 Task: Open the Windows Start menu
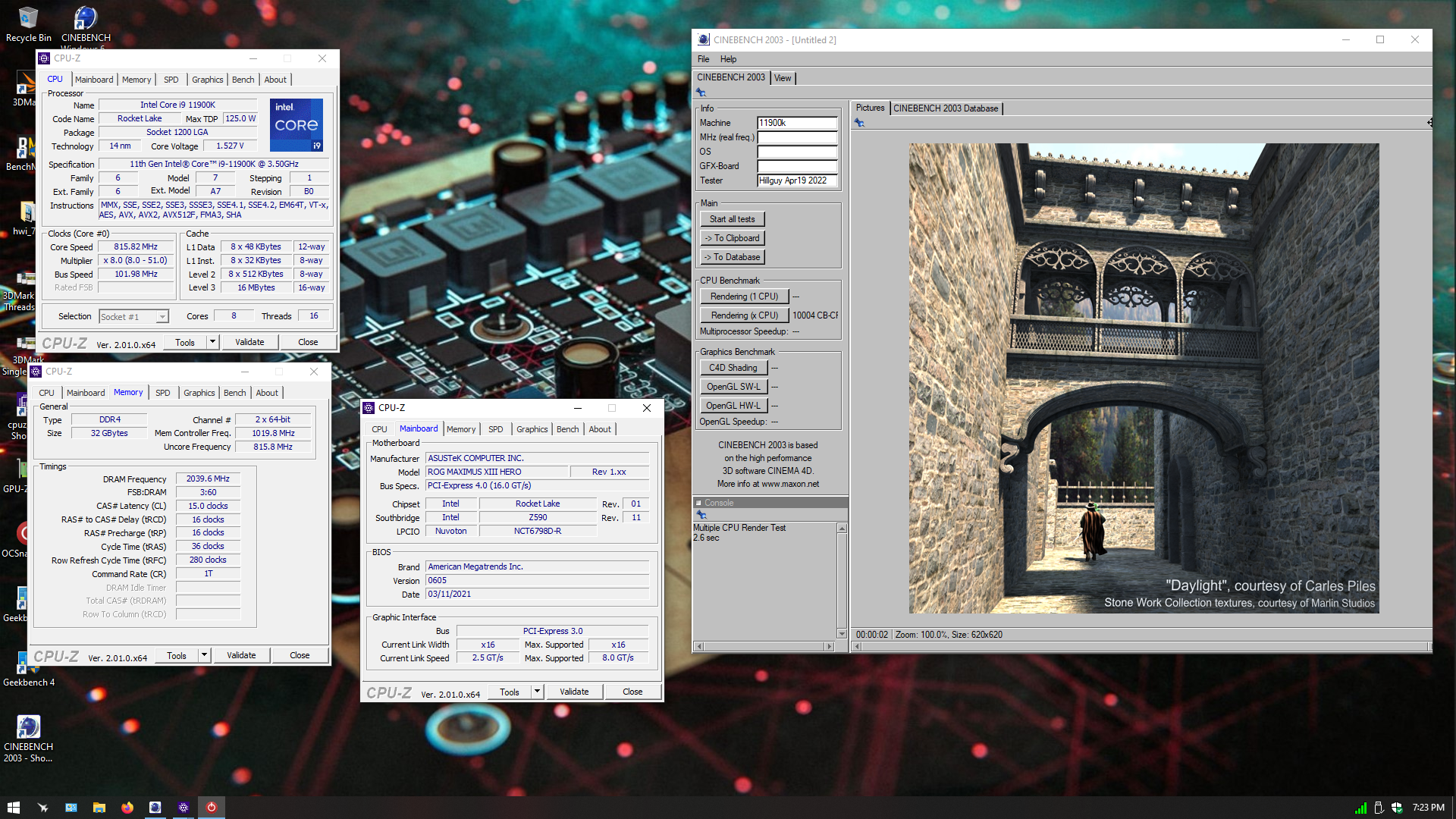pos(13,808)
